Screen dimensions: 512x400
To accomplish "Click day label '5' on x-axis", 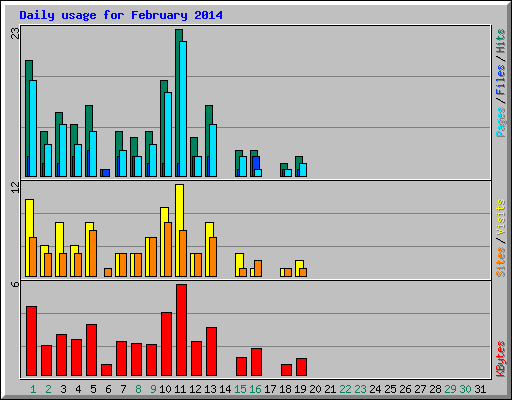I will [x=93, y=389].
